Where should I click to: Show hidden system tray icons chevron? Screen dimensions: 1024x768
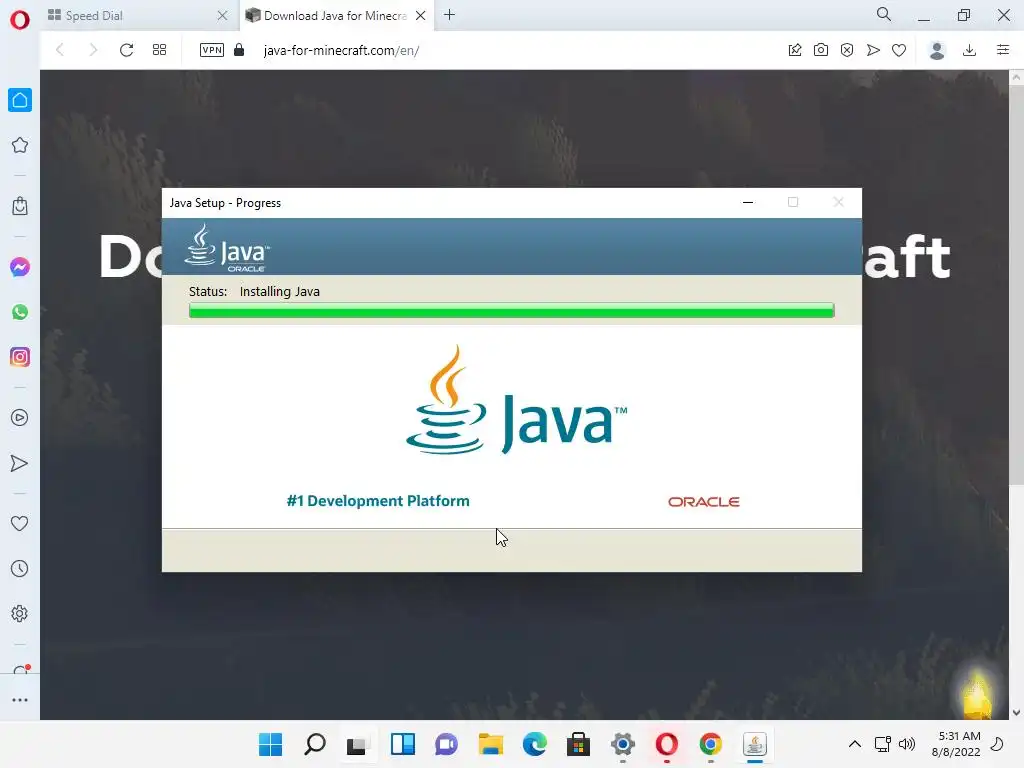854,744
